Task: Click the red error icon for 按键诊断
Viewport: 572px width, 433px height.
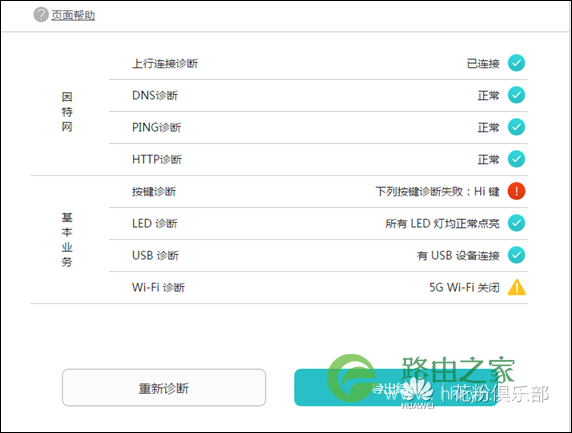Action: coord(516,191)
